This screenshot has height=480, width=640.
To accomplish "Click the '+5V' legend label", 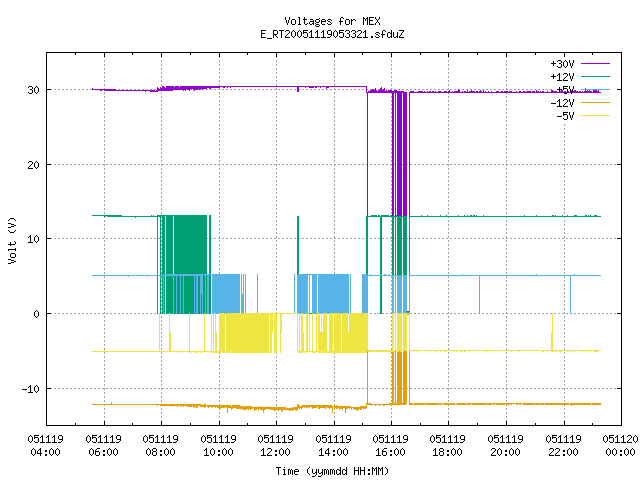I will (565, 90).
